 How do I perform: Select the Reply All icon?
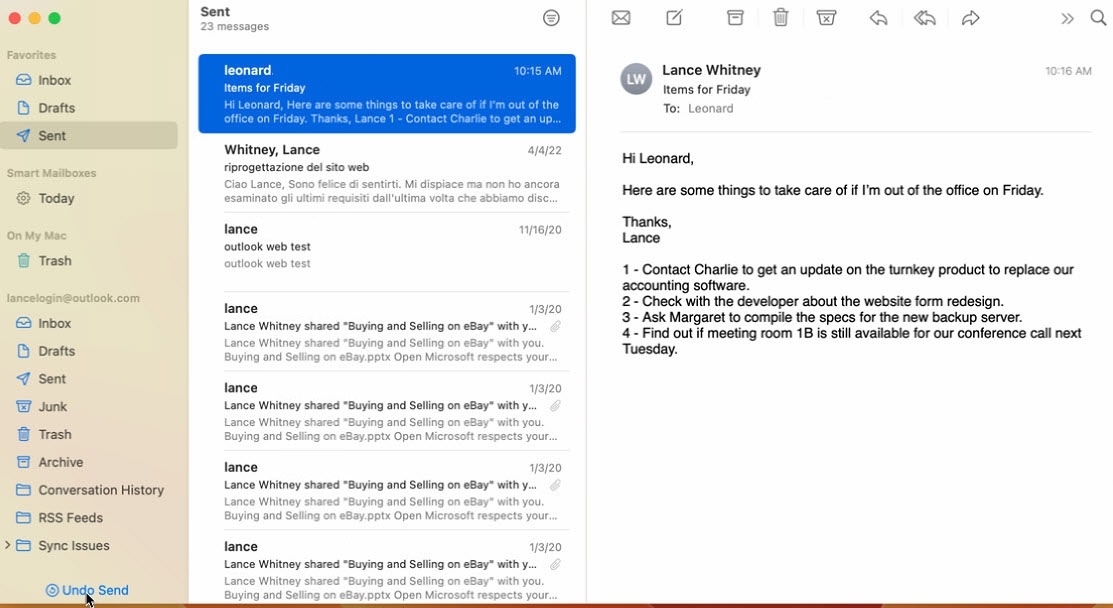925,17
